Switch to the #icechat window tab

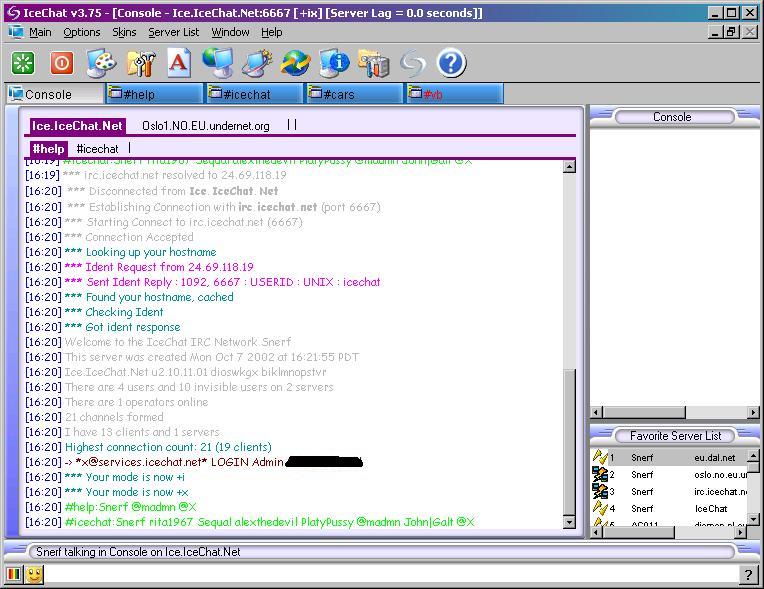tap(254, 94)
